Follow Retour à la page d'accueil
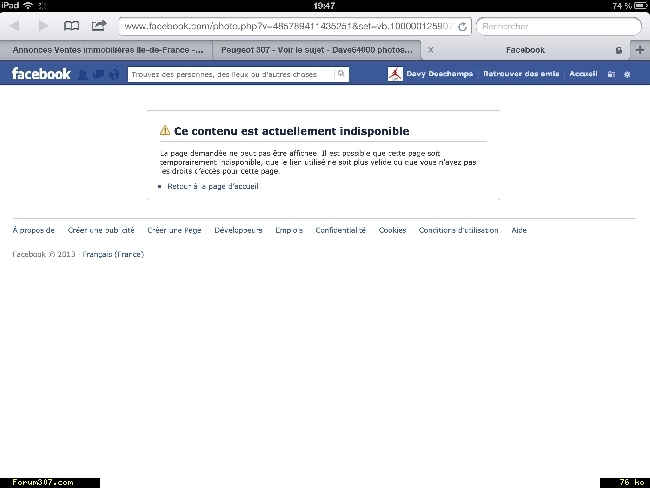 click(x=213, y=187)
